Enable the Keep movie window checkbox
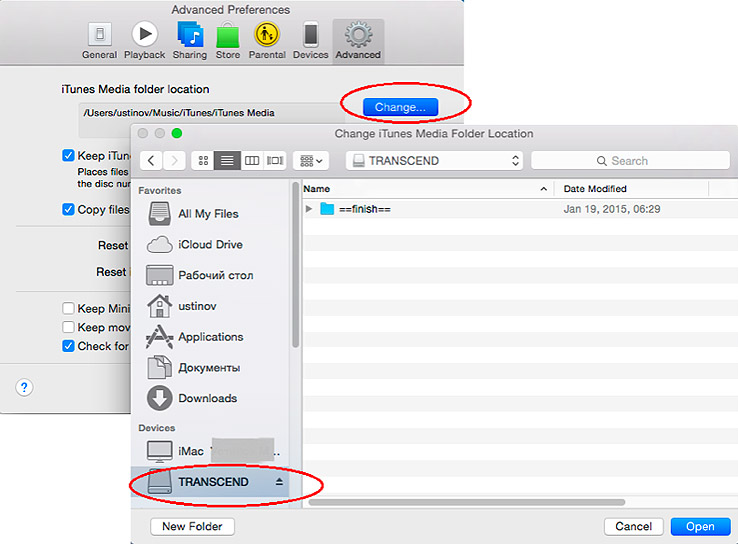This screenshot has height=544, width=738. click(x=68, y=327)
